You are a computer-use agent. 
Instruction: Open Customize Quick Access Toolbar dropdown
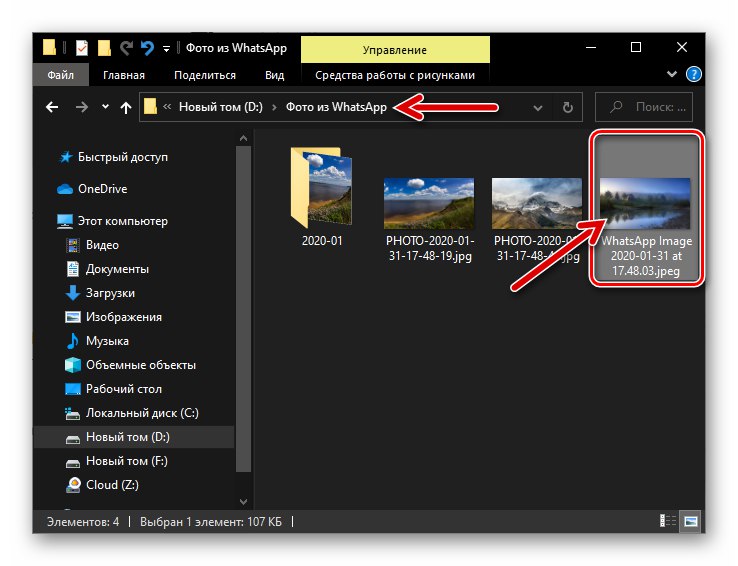(166, 48)
